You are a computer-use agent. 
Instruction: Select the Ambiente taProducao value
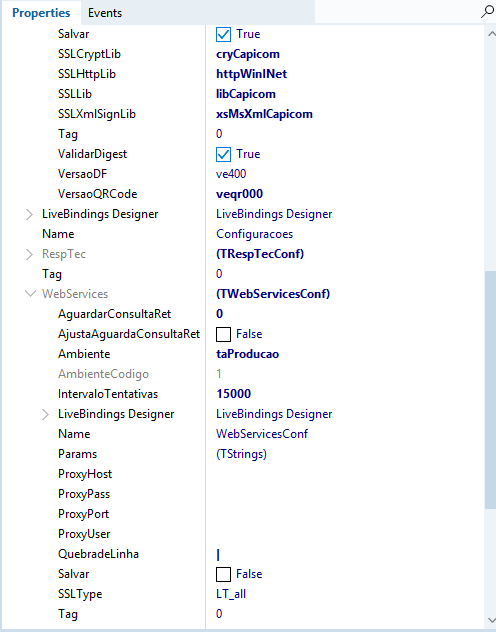pyautogui.click(x=247, y=354)
